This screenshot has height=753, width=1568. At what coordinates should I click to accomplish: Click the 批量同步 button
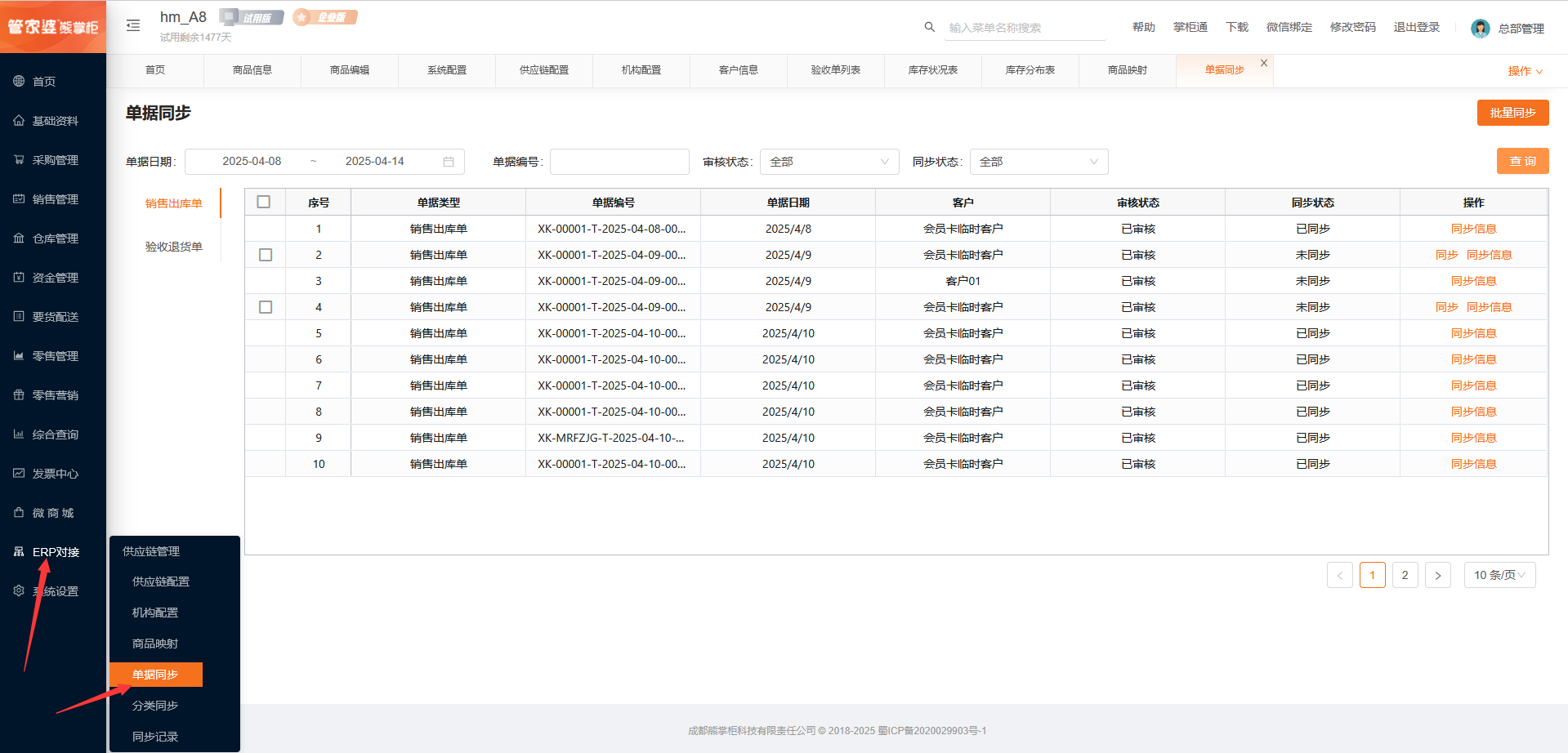[1512, 113]
